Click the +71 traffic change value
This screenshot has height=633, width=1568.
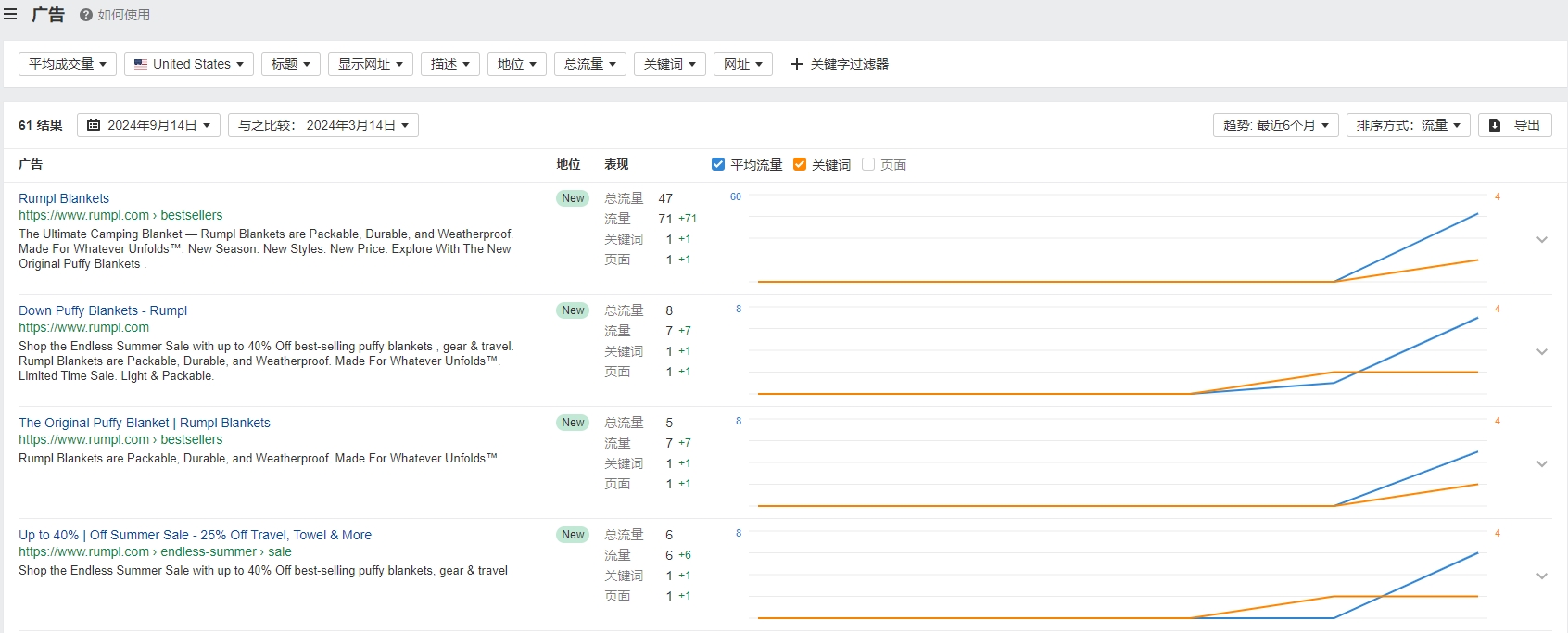click(688, 219)
